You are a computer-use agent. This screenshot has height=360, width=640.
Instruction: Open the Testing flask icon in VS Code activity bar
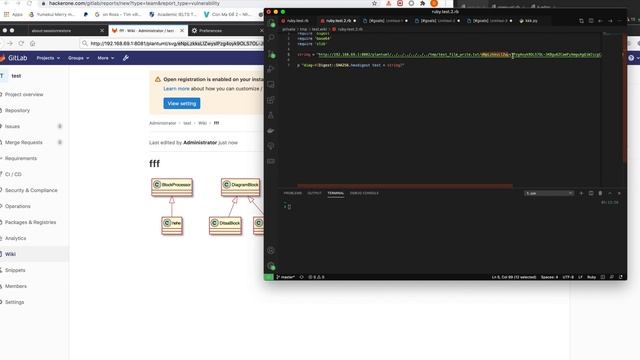[271, 116]
